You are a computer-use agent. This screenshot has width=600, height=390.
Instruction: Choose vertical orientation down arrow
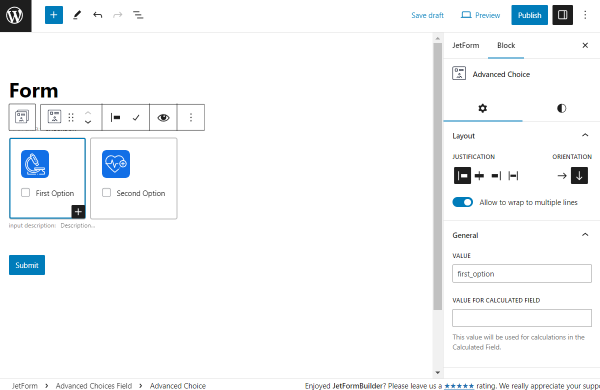(579, 176)
